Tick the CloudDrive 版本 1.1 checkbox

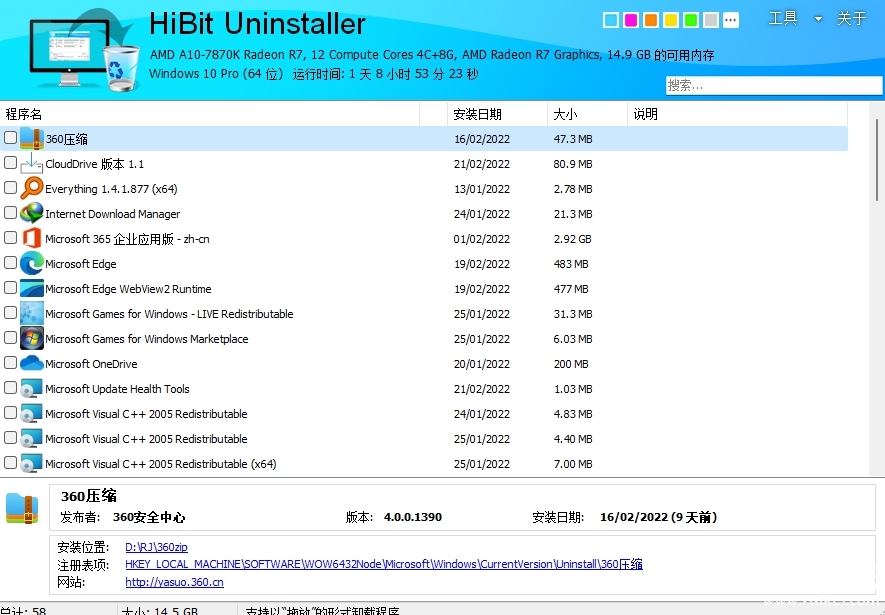click(x=10, y=162)
